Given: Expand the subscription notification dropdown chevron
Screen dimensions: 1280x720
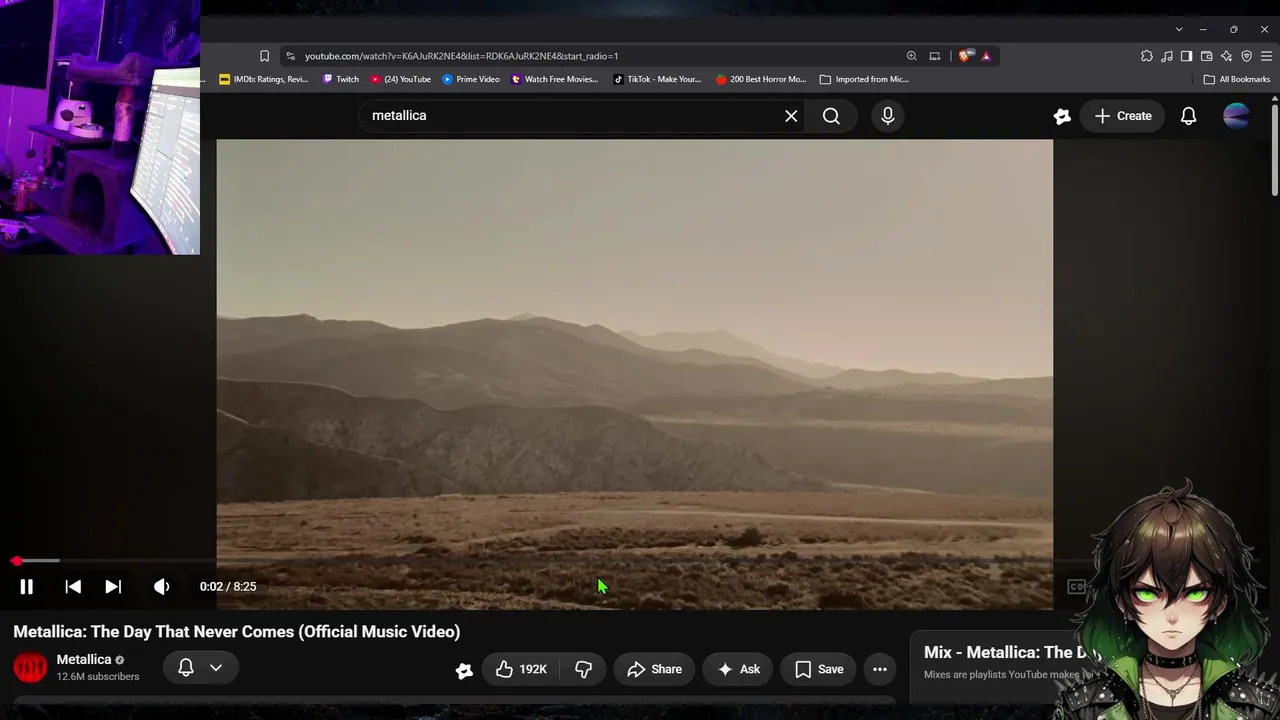Looking at the screenshot, I should pos(216,667).
